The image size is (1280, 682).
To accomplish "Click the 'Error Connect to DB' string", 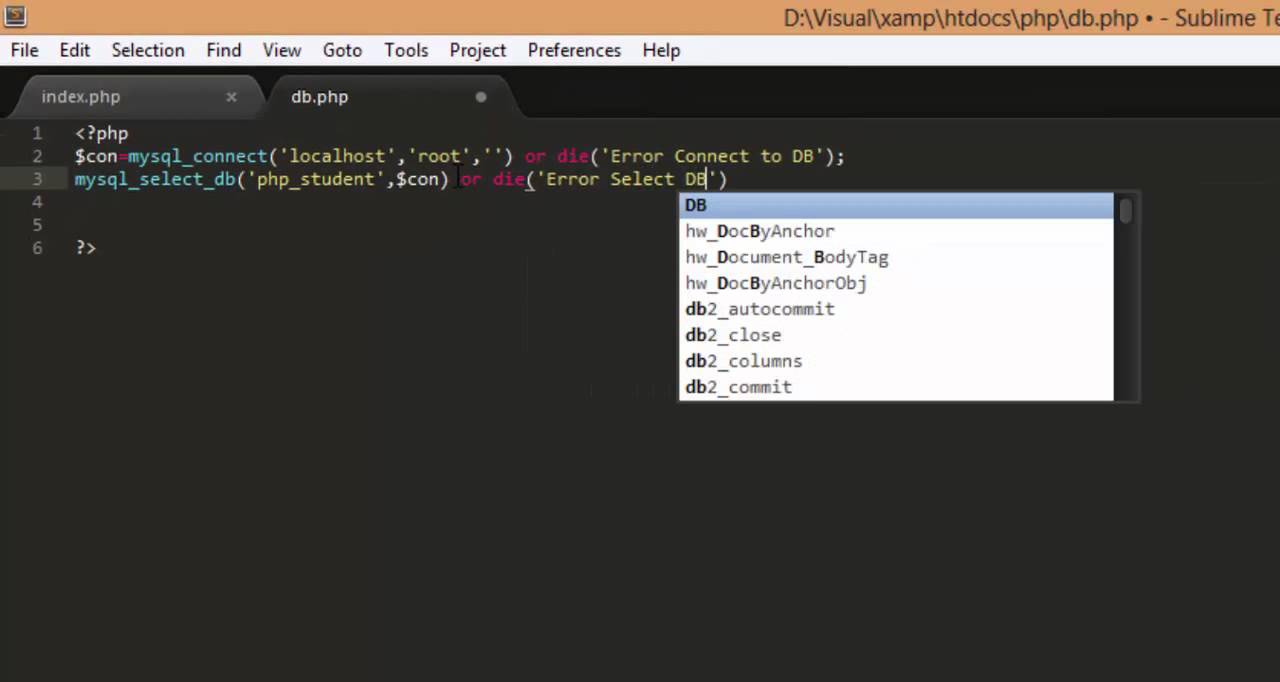I will coord(712,156).
